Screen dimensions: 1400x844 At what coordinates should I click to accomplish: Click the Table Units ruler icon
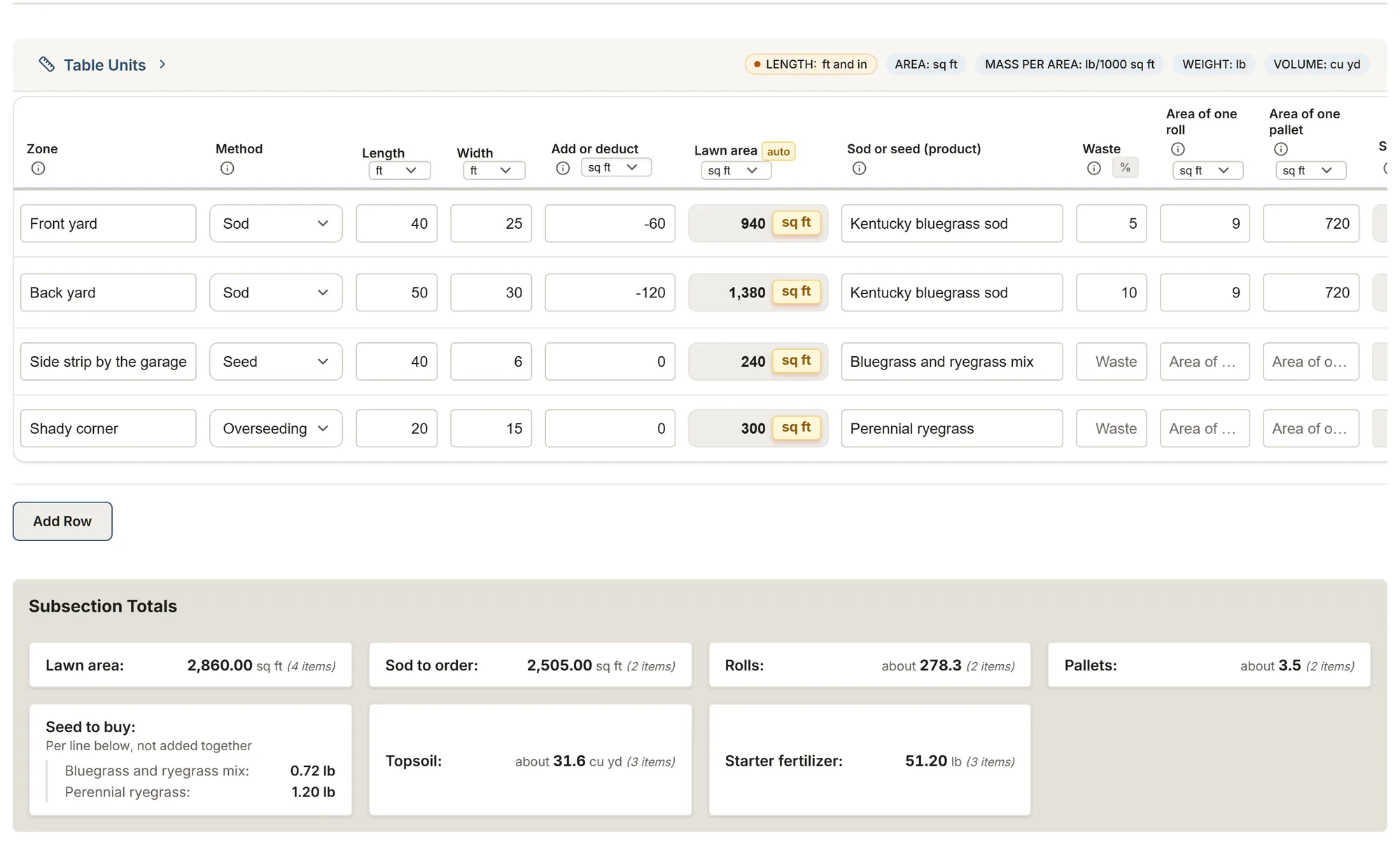tap(46, 64)
